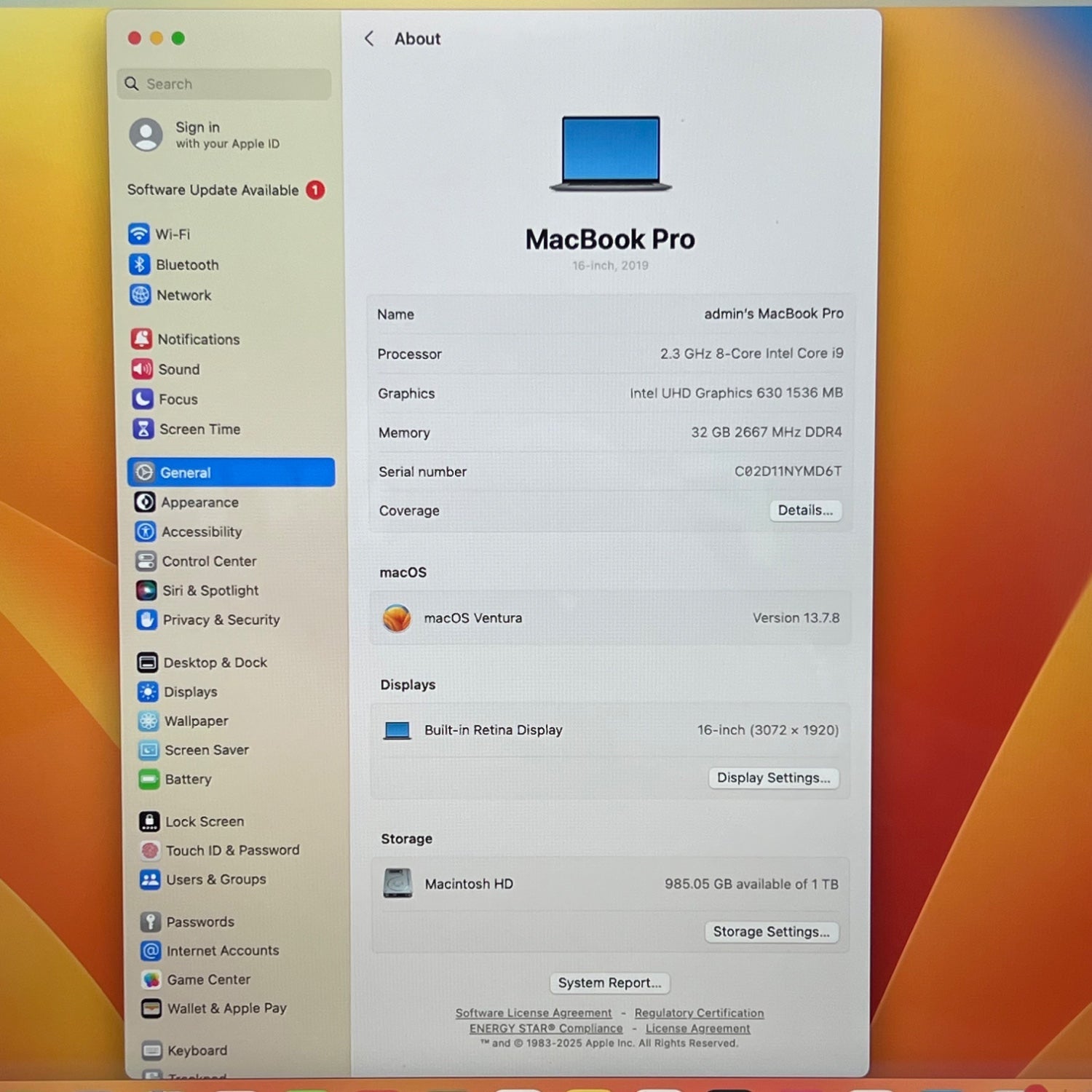The width and height of the screenshot is (1092, 1092).
Task: Click the Privacy & Security hand icon
Action: click(147, 620)
